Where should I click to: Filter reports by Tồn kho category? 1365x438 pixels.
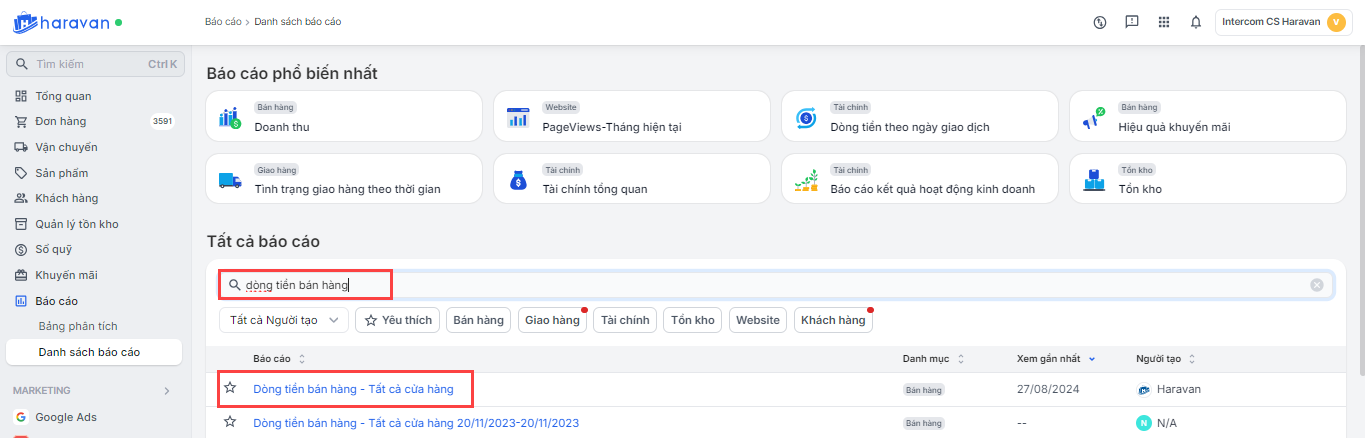[x=693, y=320]
